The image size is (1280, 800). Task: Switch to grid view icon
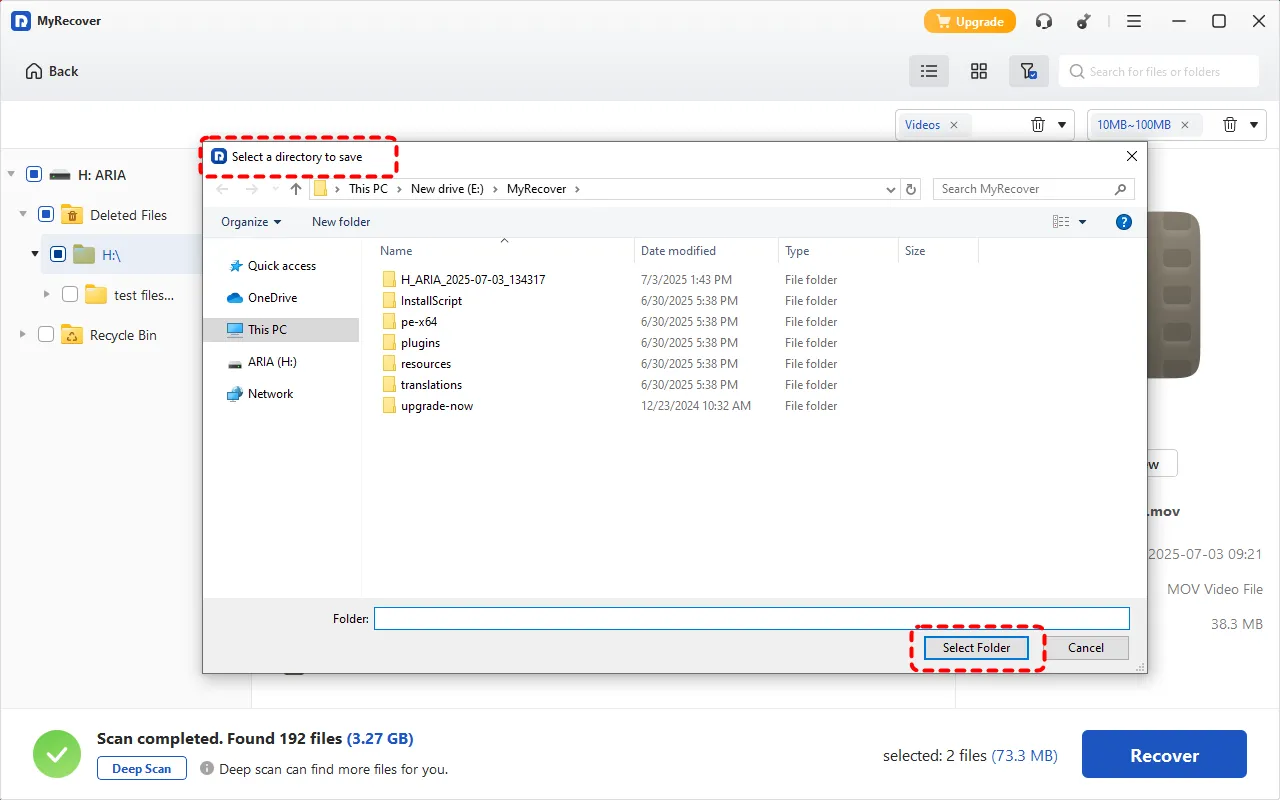[x=979, y=71]
